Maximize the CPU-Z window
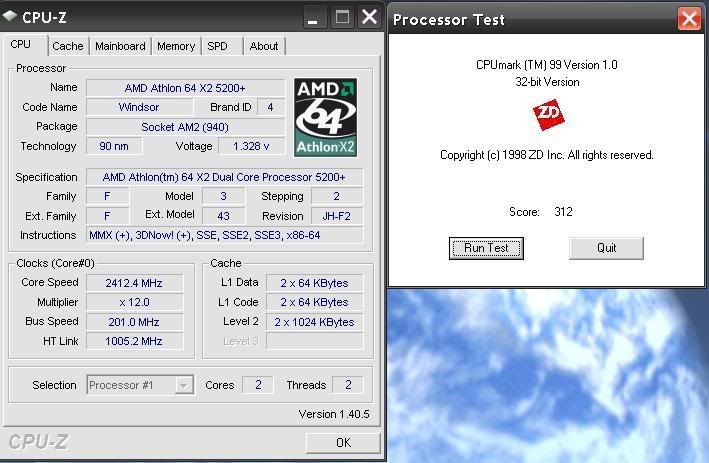 coord(342,17)
